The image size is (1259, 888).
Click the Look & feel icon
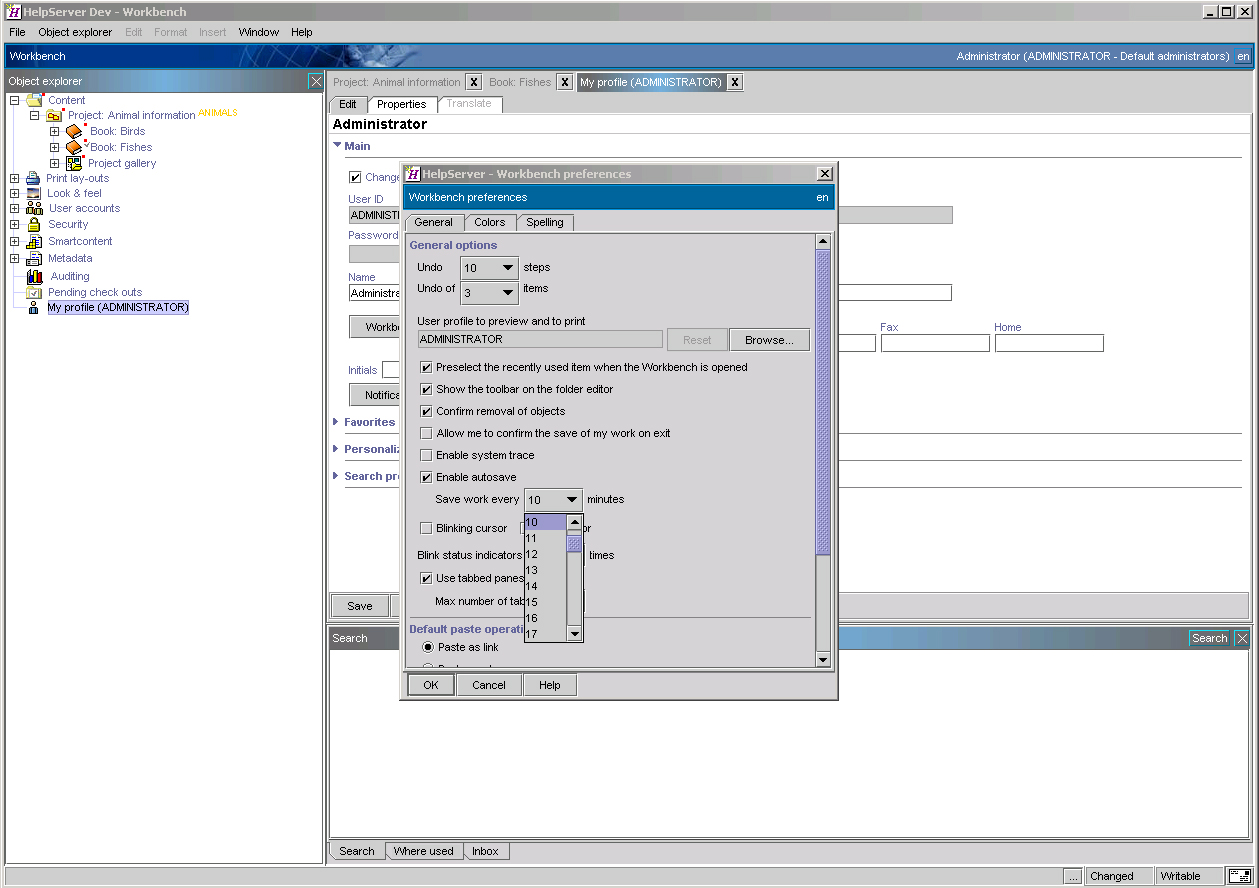34,193
